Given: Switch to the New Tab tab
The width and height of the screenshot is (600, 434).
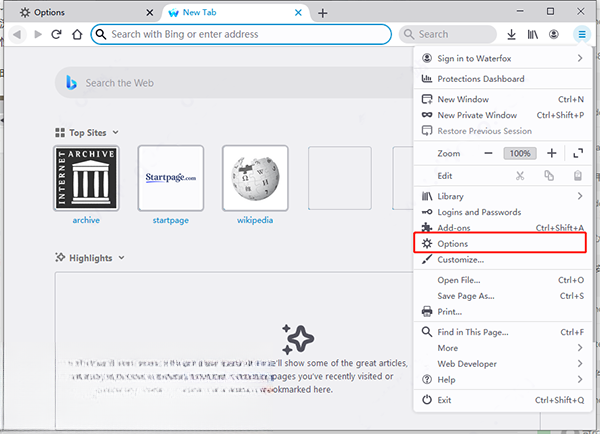Looking at the screenshot, I should click(x=236, y=13).
